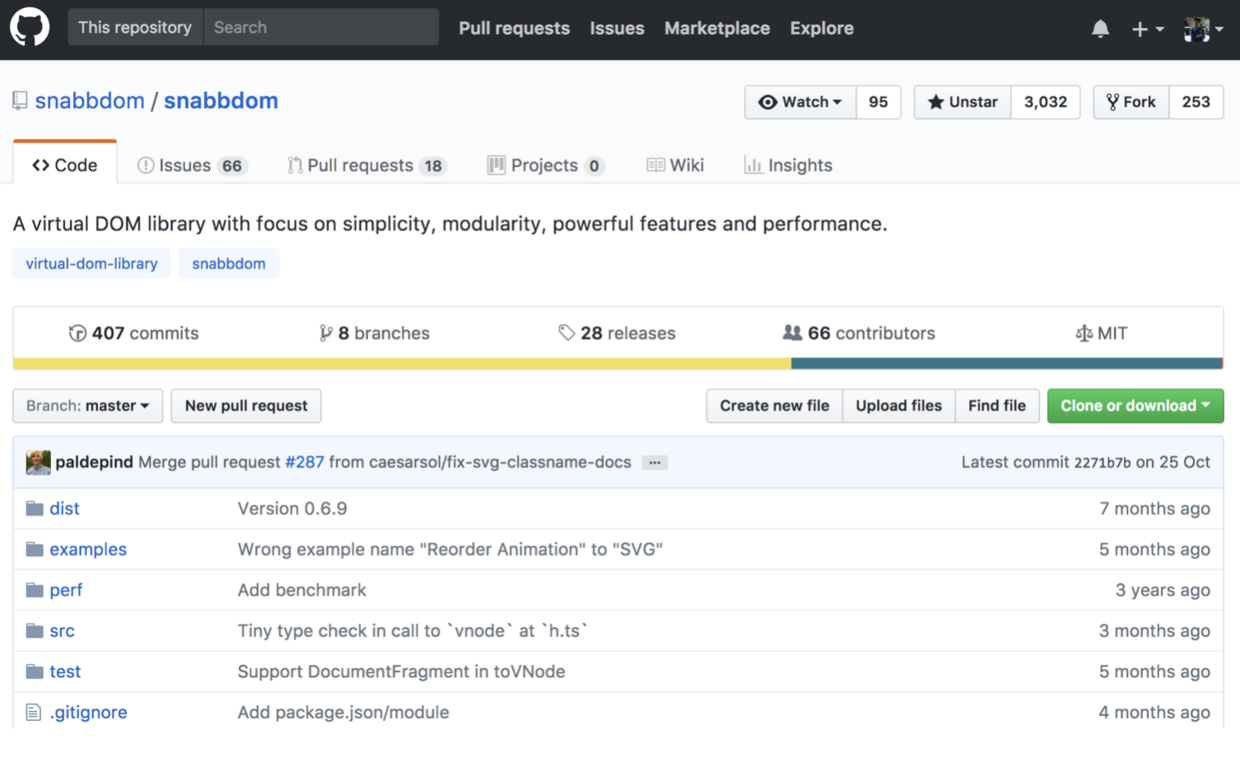Click the This repository search scope
This screenshot has width=1240, height=767.
pyautogui.click(x=135, y=27)
